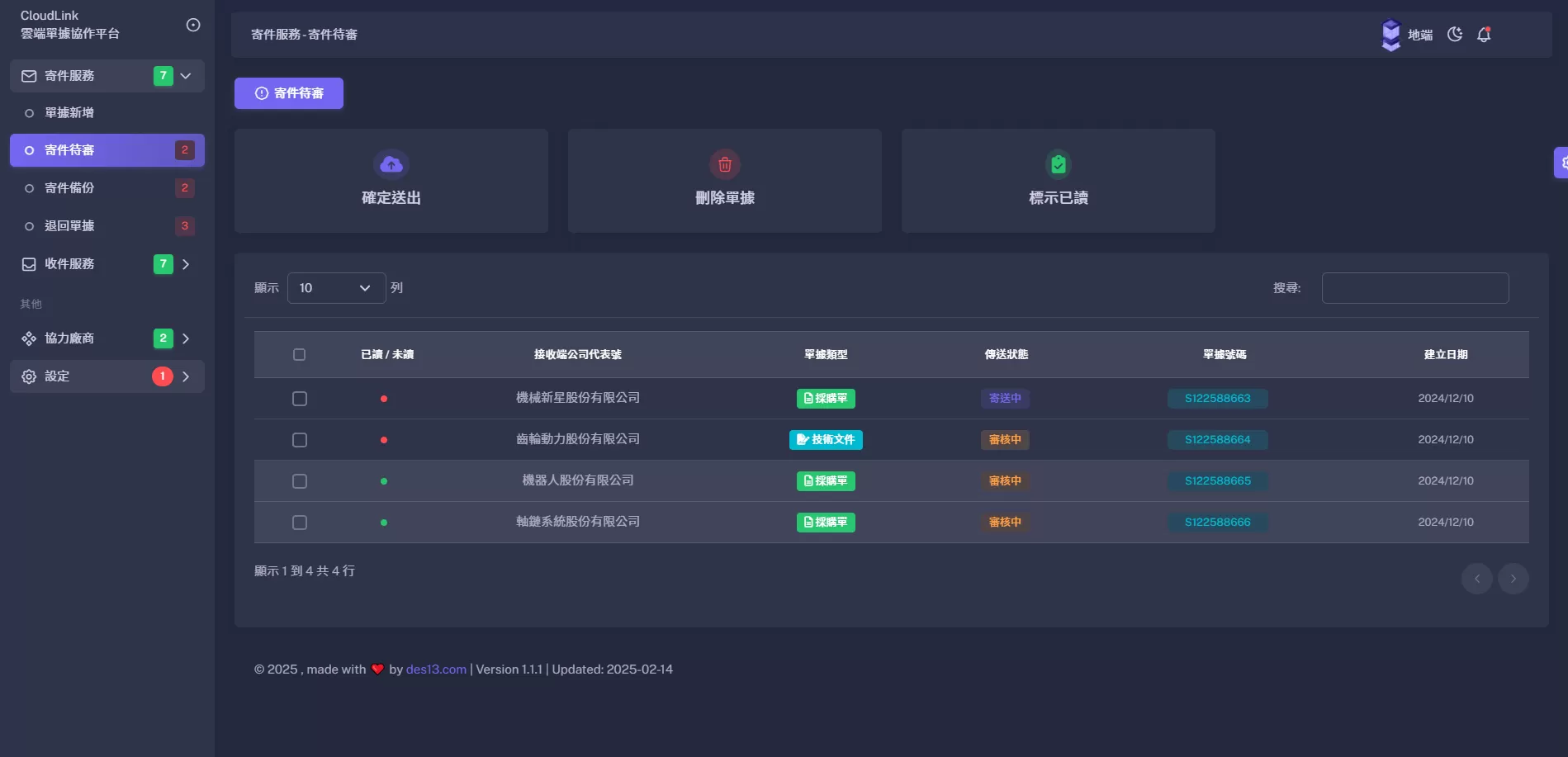Open document number S122588664
Image resolution: width=1568 pixels, height=757 pixels.
pos(1217,440)
